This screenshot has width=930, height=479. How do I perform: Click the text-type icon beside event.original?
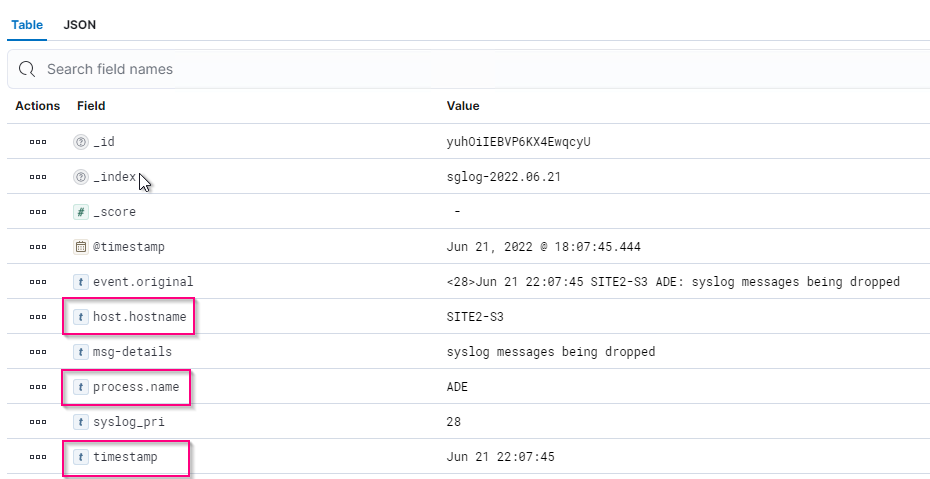81,282
